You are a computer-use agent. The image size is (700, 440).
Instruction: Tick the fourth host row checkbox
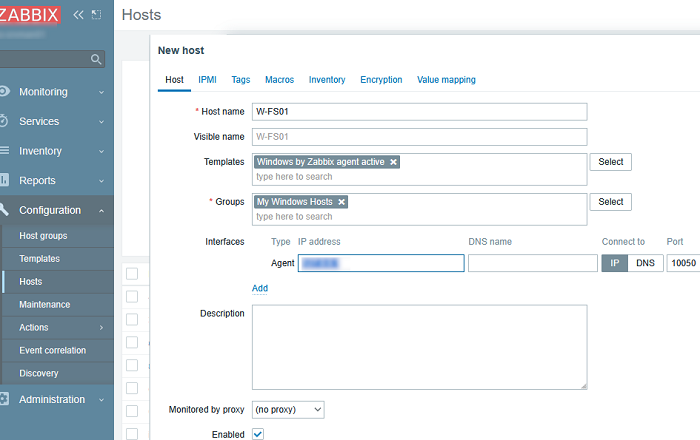click(x=132, y=342)
